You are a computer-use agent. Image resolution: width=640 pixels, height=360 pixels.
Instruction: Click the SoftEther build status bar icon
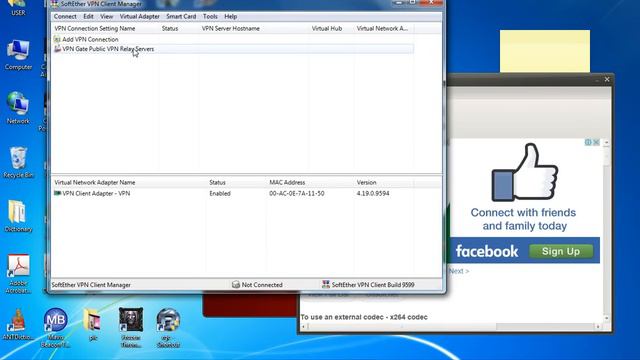pyautogui.click(x=326, y=284)
